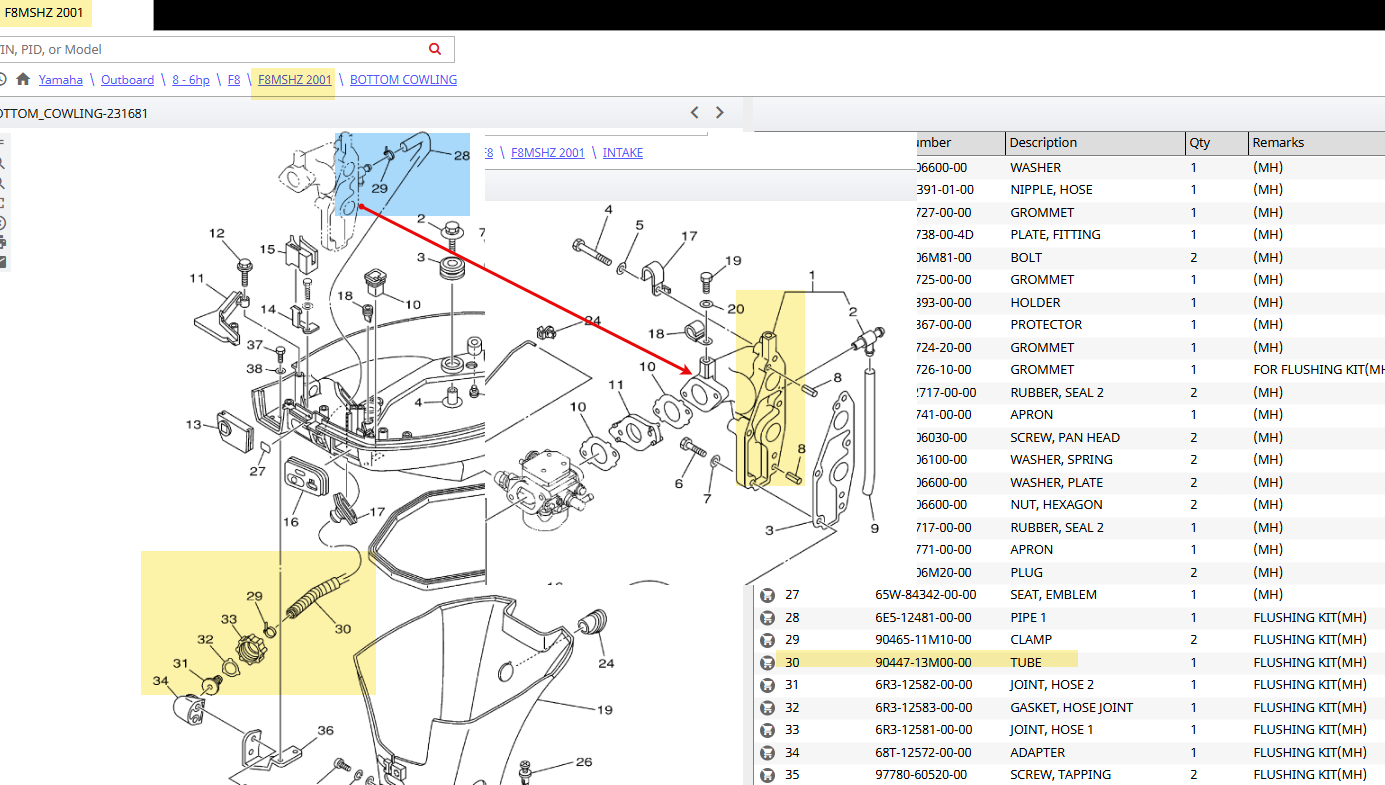
Task: Open F8MSHZ 2001 link beside INTAKE
Action: point(548,153)
